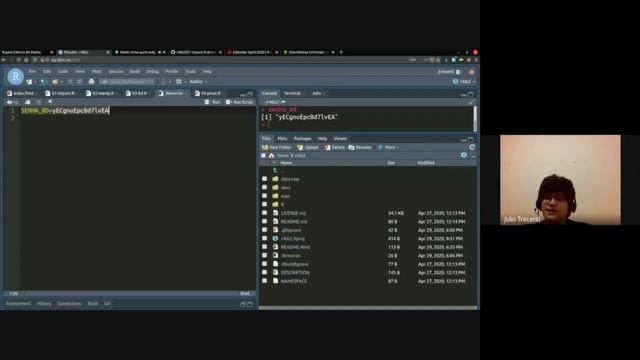
Task: Click the Run Script button
Action: (240, 102)
